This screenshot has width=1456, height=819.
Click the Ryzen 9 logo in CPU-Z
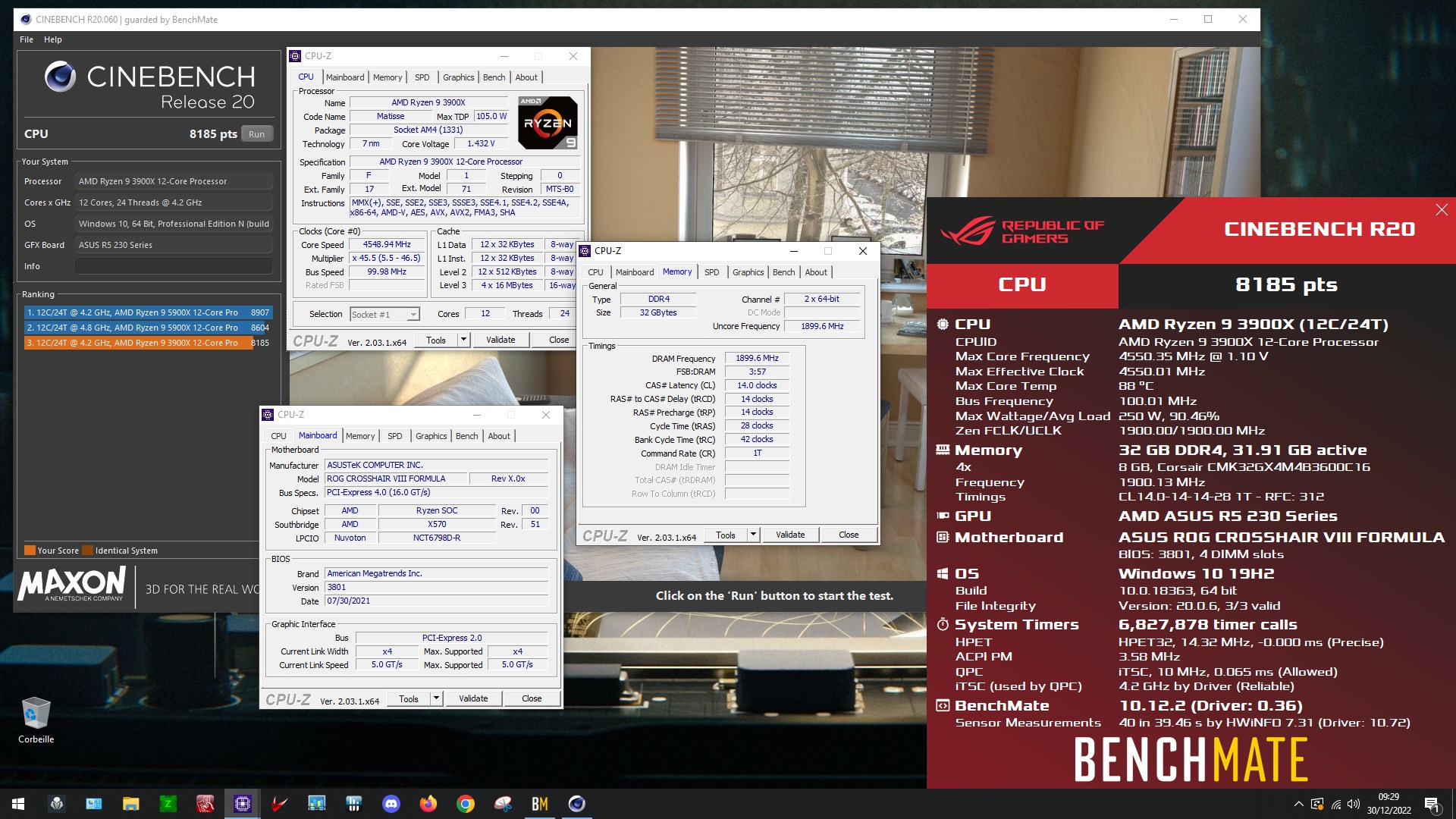tap(548, 122)
